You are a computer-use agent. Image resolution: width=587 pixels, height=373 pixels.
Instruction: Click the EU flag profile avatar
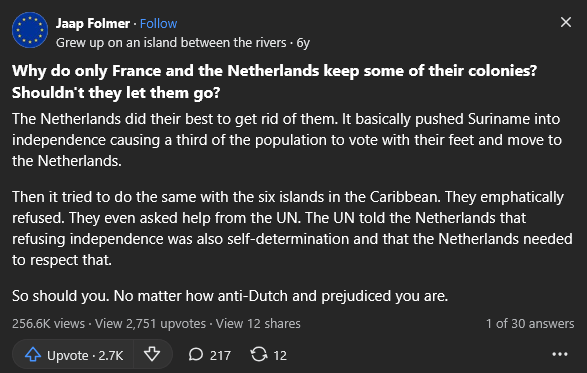tap(30, 30)
